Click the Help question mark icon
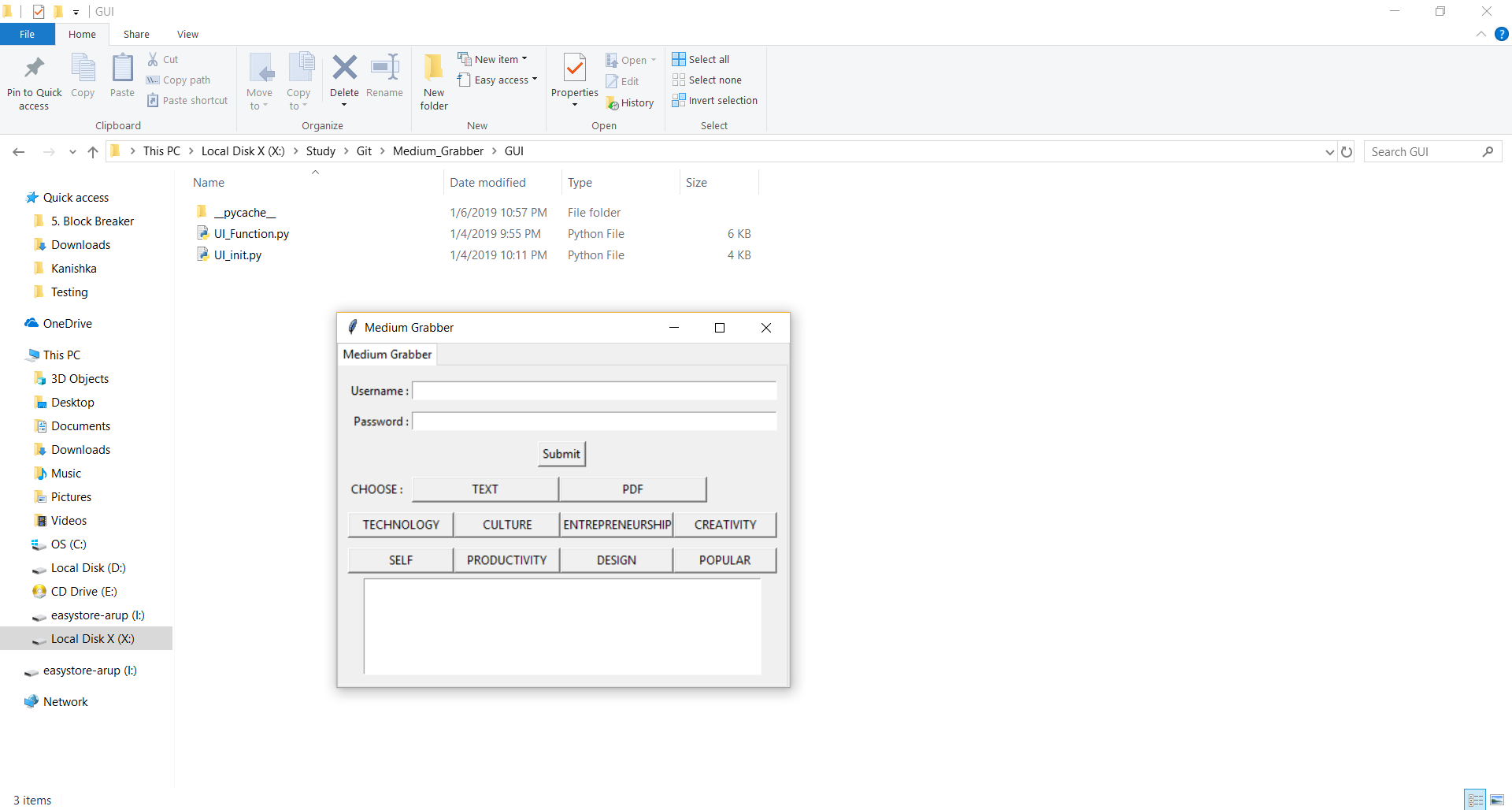Image resolution: width=1512 pixels, height=810 pixels. 1502,34
